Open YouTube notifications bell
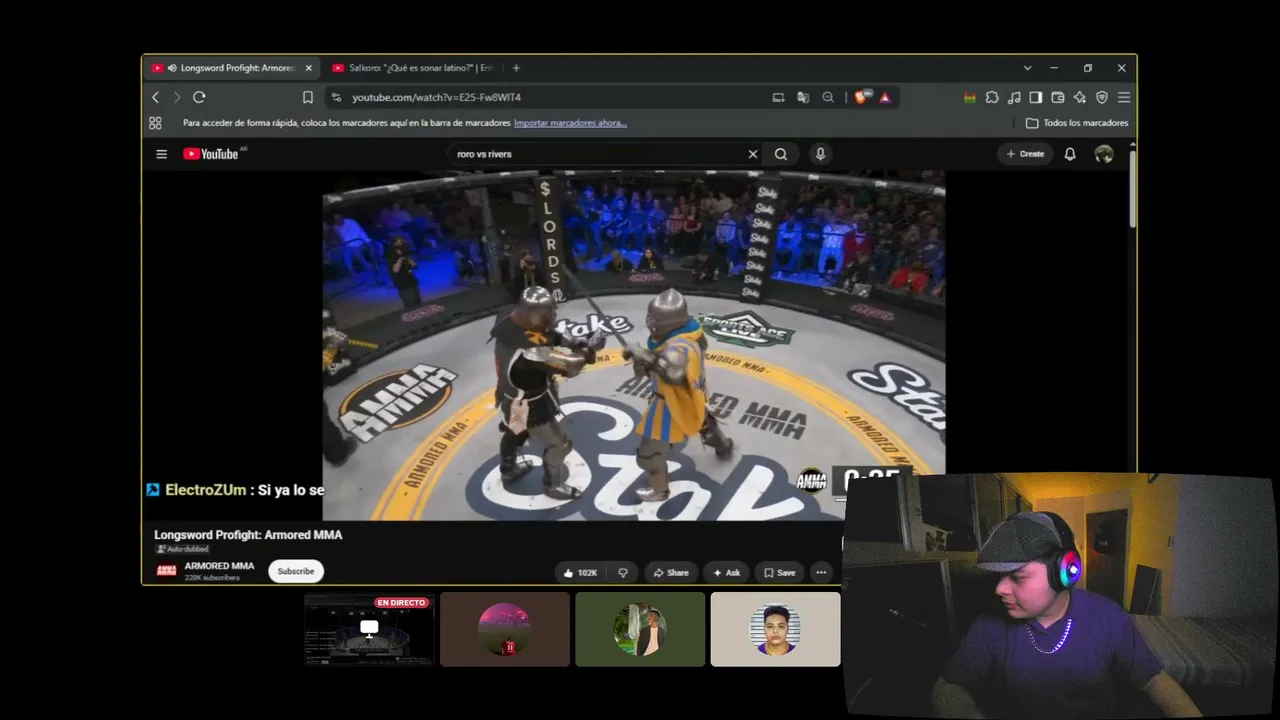This screenshot has width=1280, height=720. 1070,154
